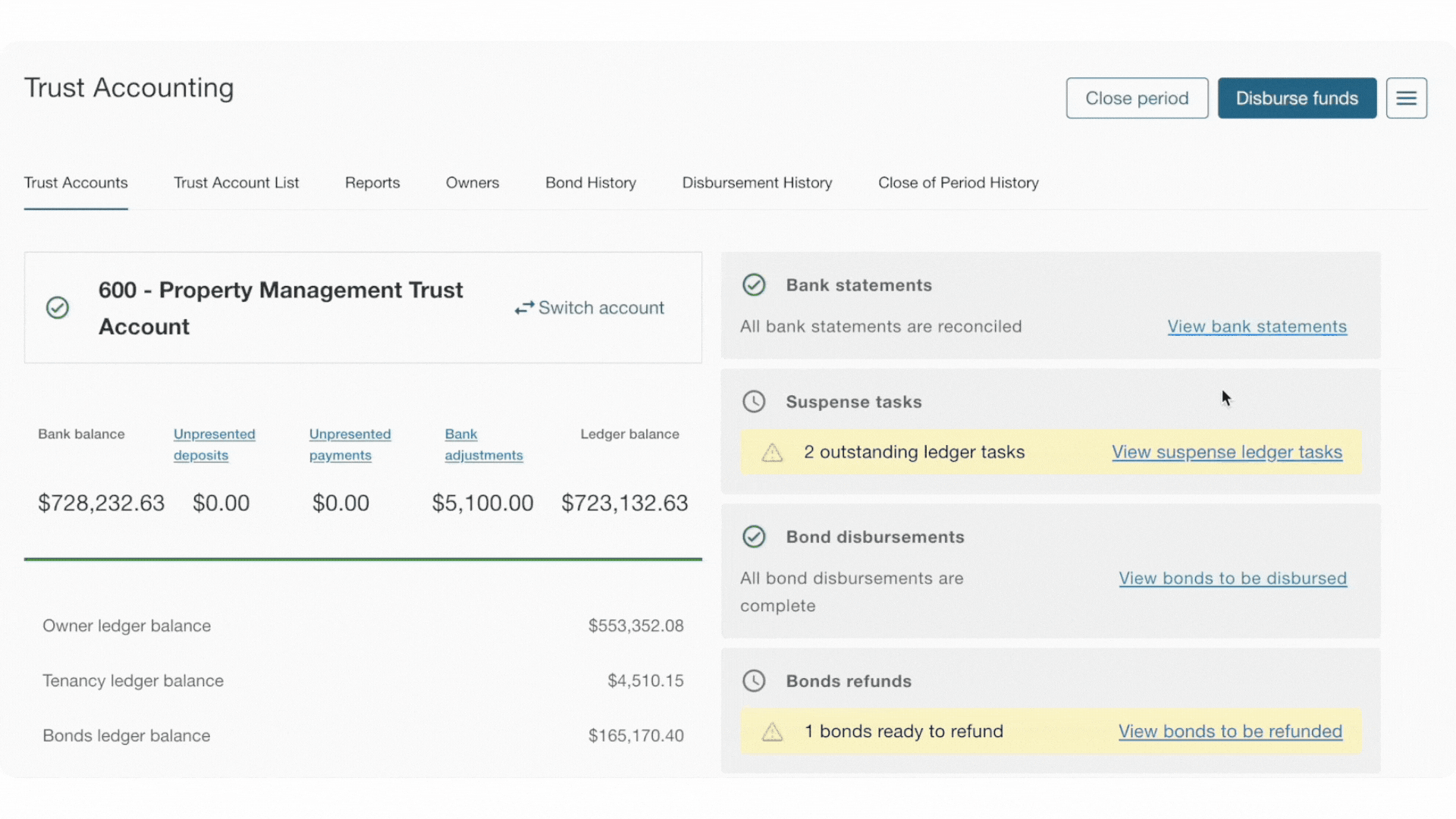Screen dimensions: 1456x819
Task: Click the Close period button
Action: click(1136, 98)
